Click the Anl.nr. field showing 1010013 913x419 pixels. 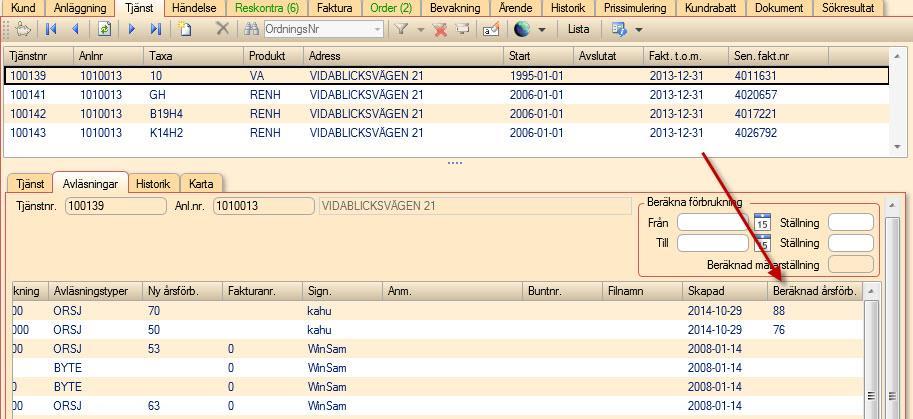(264, 206)
